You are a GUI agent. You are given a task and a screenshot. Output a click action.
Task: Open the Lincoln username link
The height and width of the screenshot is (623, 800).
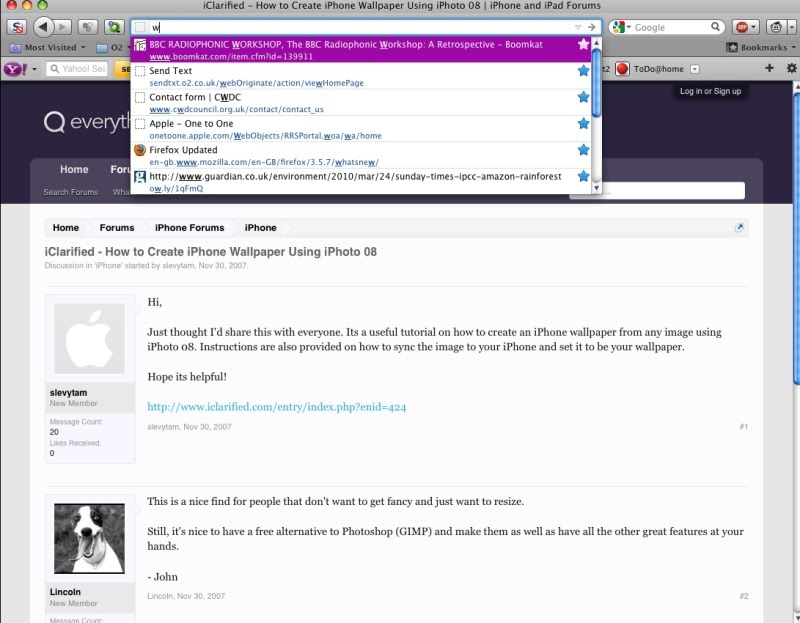click(x=65, y=592)
